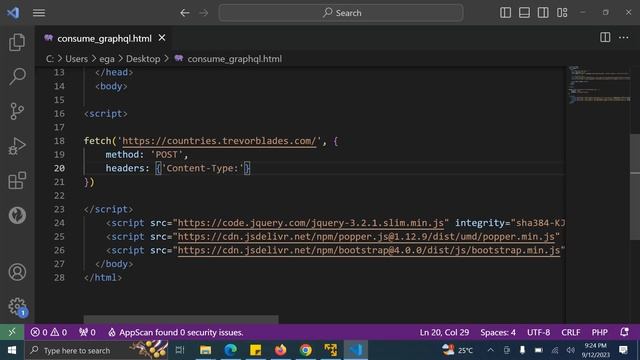The image size is (640, 360).
Task: Go back with the left arrow
Action: (x=184, y=13)
